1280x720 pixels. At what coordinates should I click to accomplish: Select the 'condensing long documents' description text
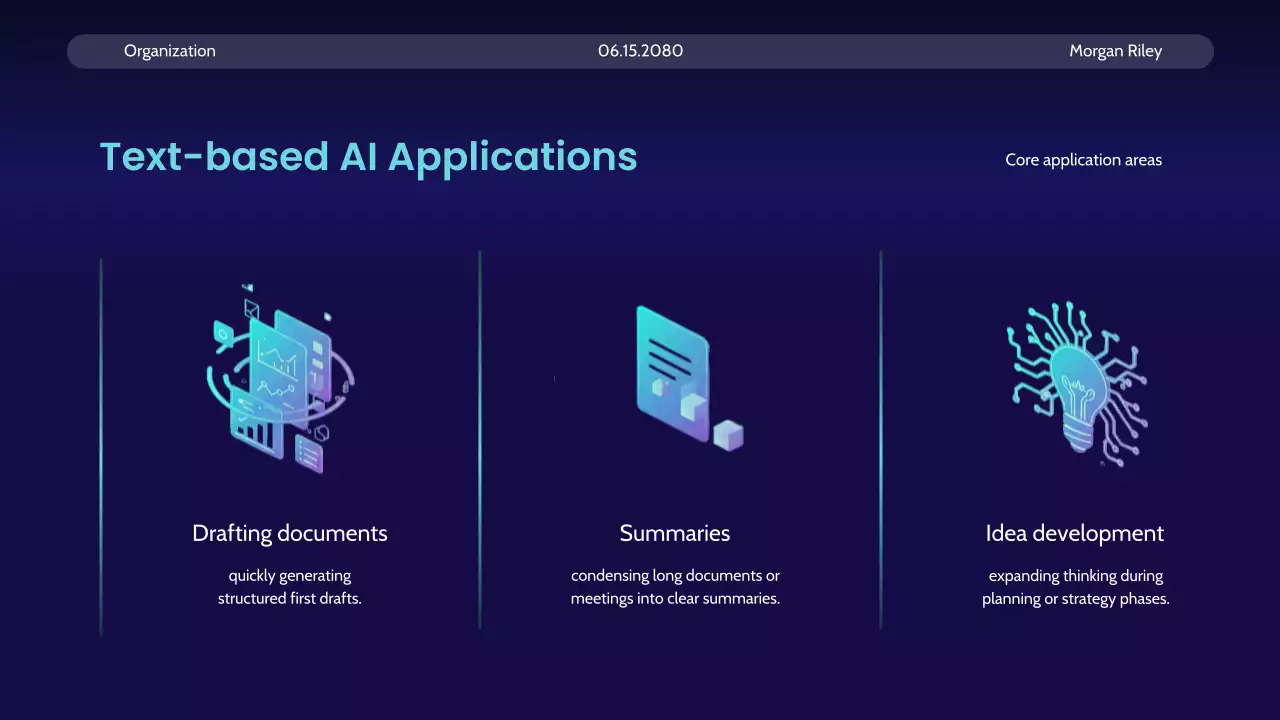675,587
